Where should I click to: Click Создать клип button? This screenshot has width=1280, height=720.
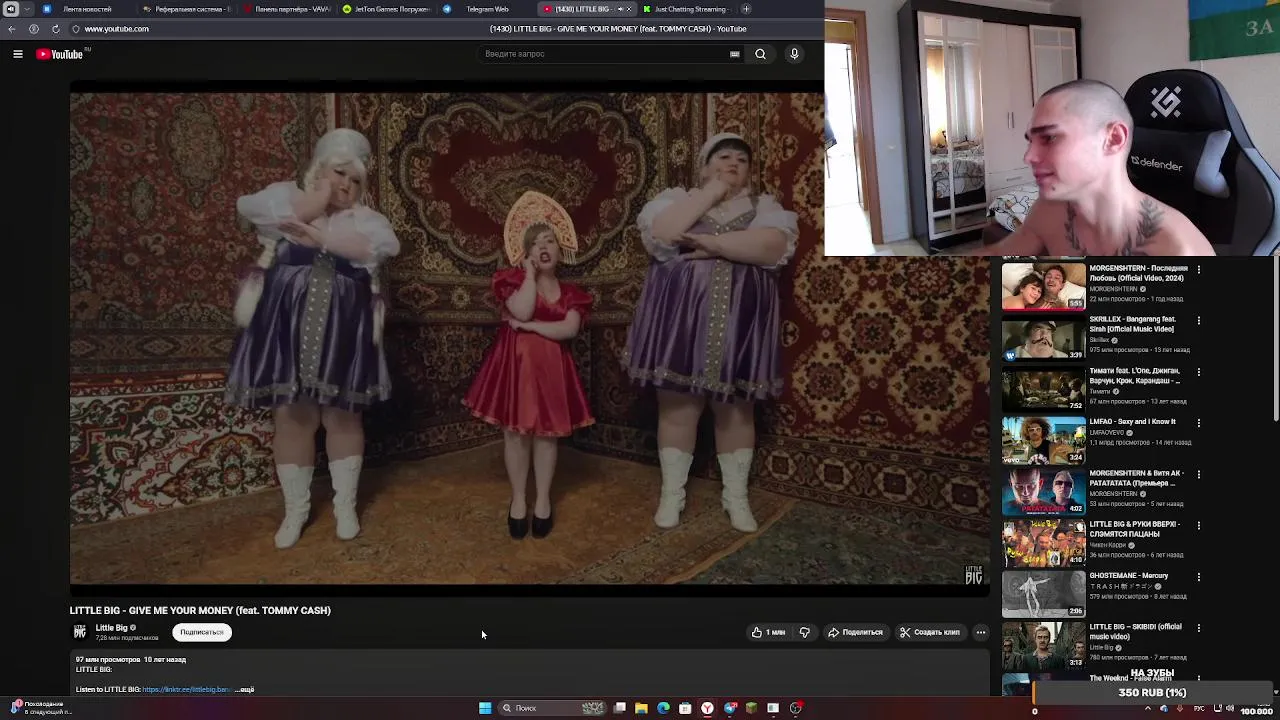point(930,632)
